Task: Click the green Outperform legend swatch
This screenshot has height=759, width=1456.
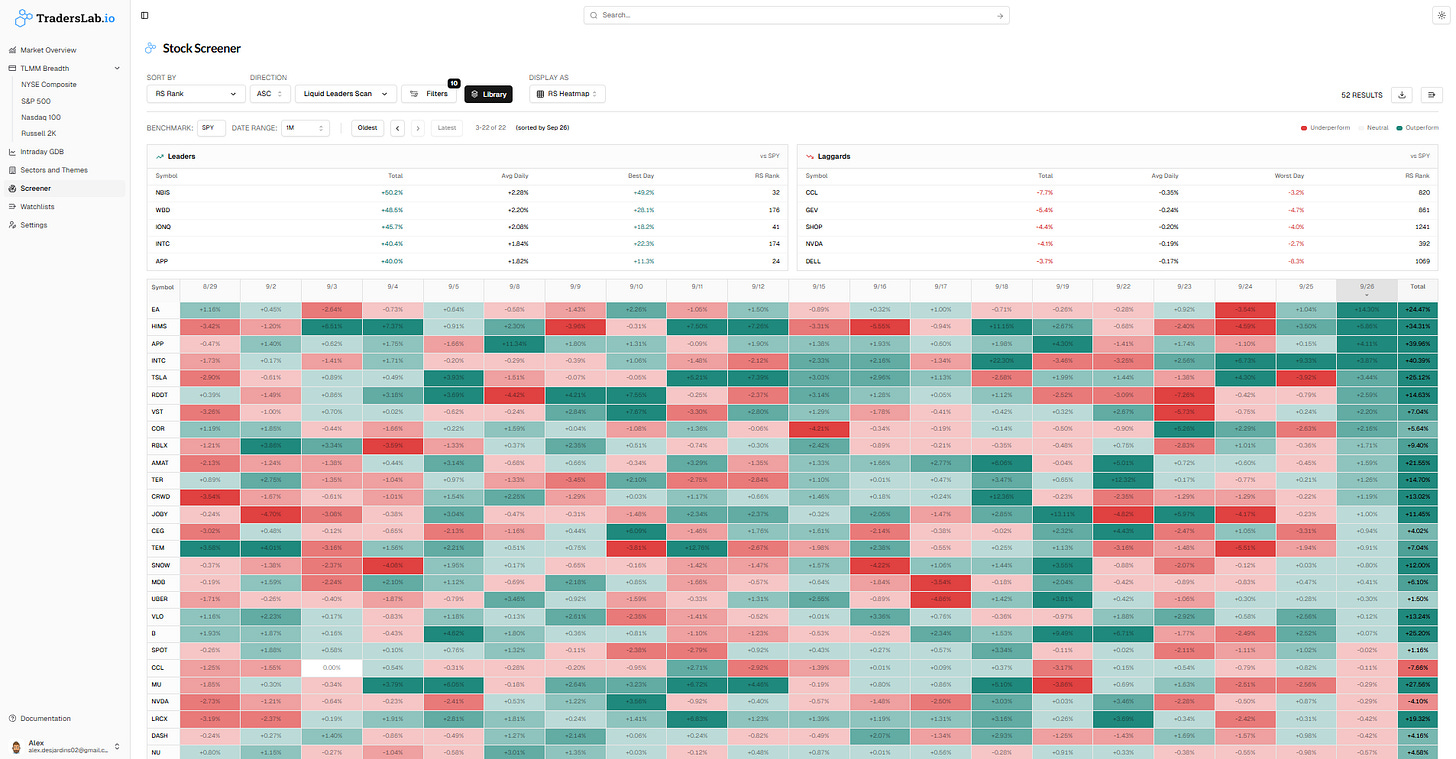Action: pyautogui.click(x=1401, y=128)
